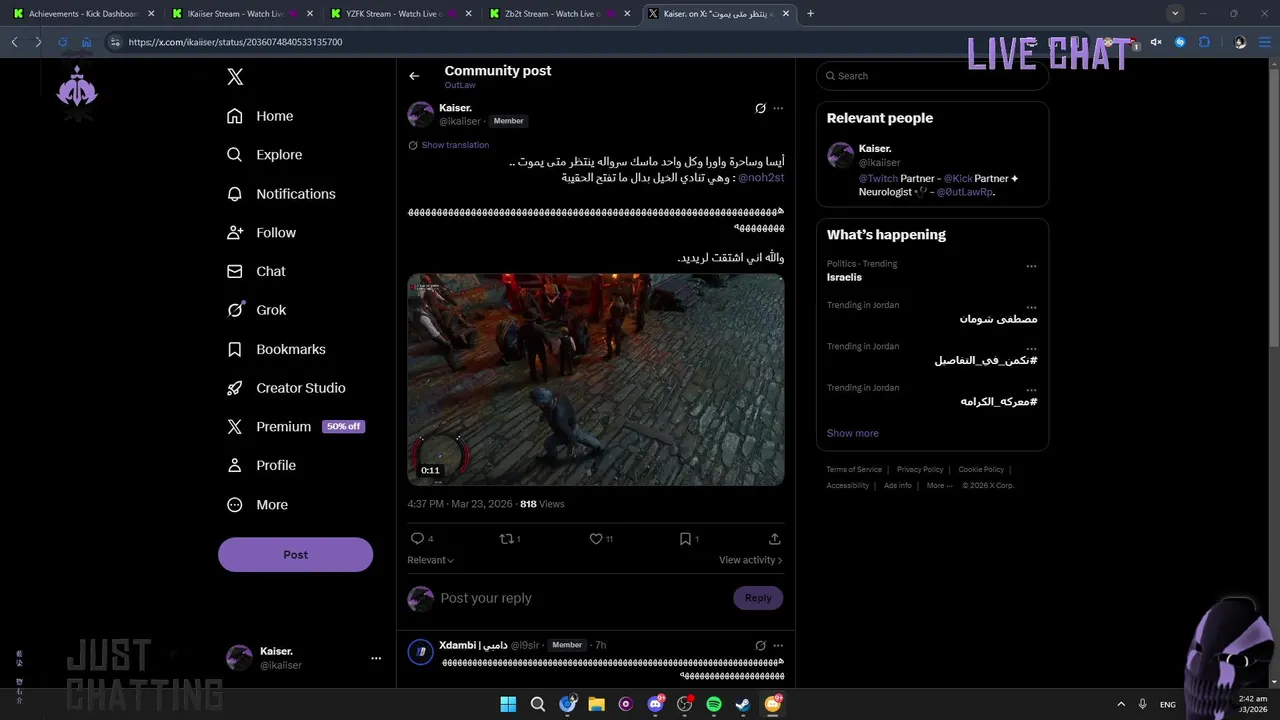Open account menu dots beside Kaiser account
1280x720 pixels.
pos(376,658)
